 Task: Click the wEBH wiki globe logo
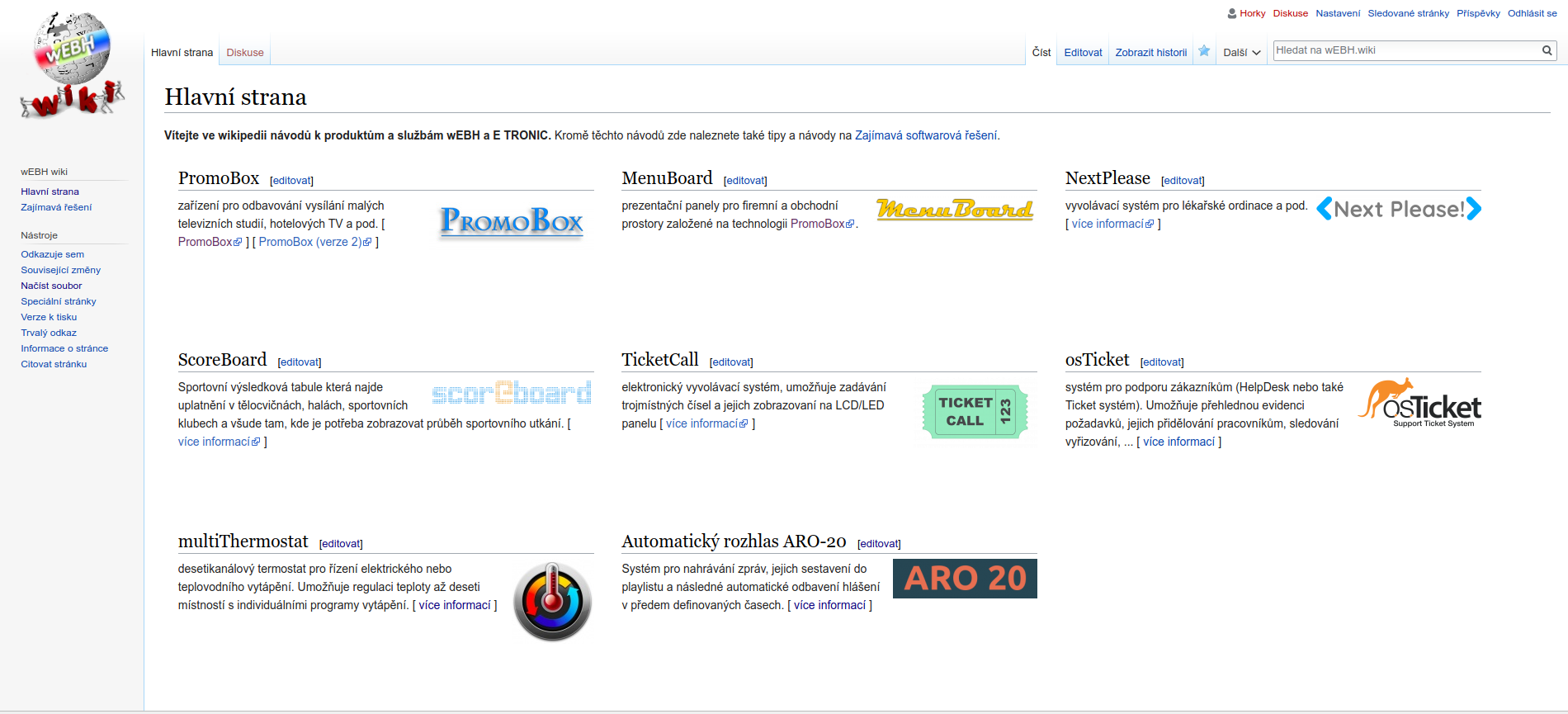(73, 64)
